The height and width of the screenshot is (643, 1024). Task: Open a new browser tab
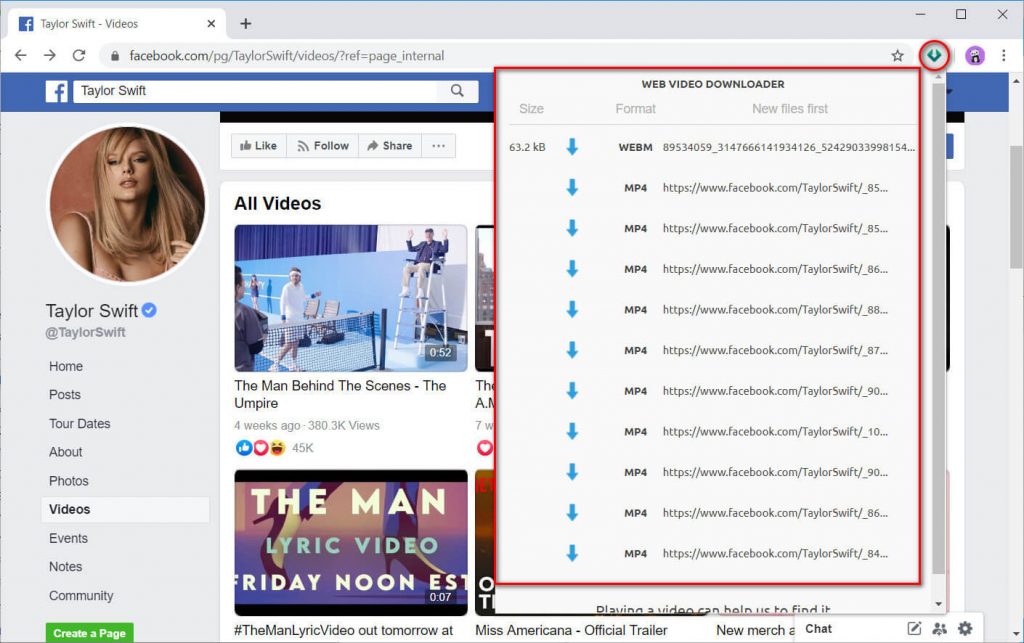coord(246,24)
